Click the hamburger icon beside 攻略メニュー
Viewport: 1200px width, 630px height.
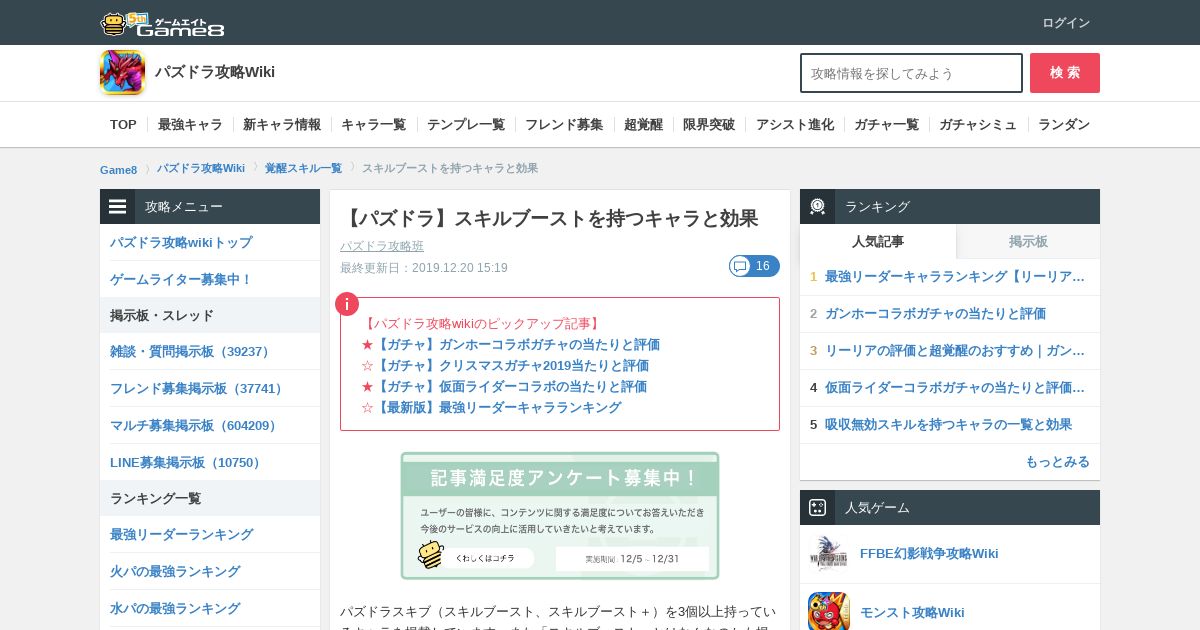coord(118,207)
